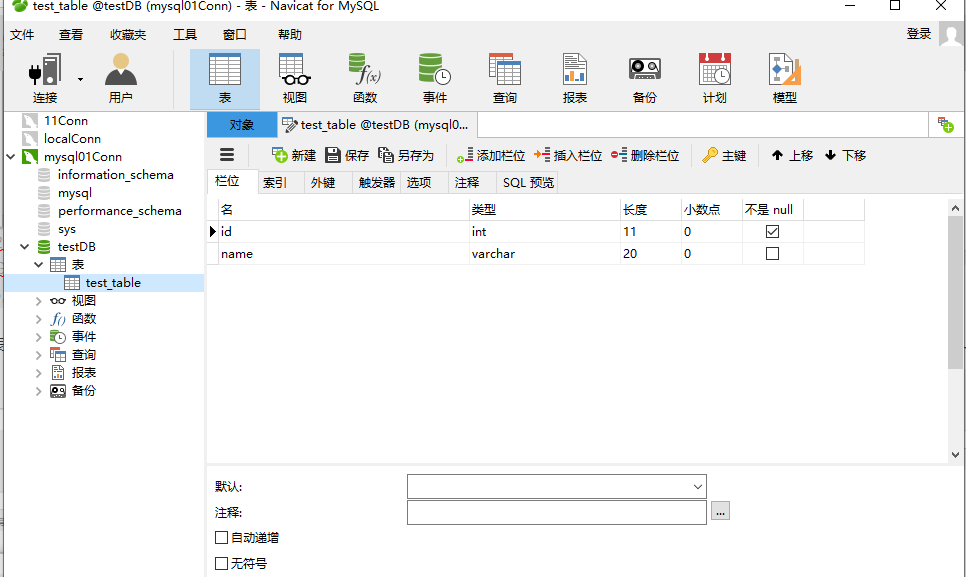Enable the 无符号 checkbox
Image resolution: width=966 pixels, height=577 pixels.
[221, 563]
